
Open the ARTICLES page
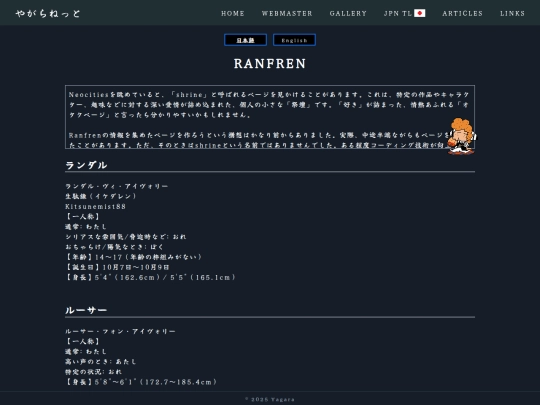tap(463, 13)
